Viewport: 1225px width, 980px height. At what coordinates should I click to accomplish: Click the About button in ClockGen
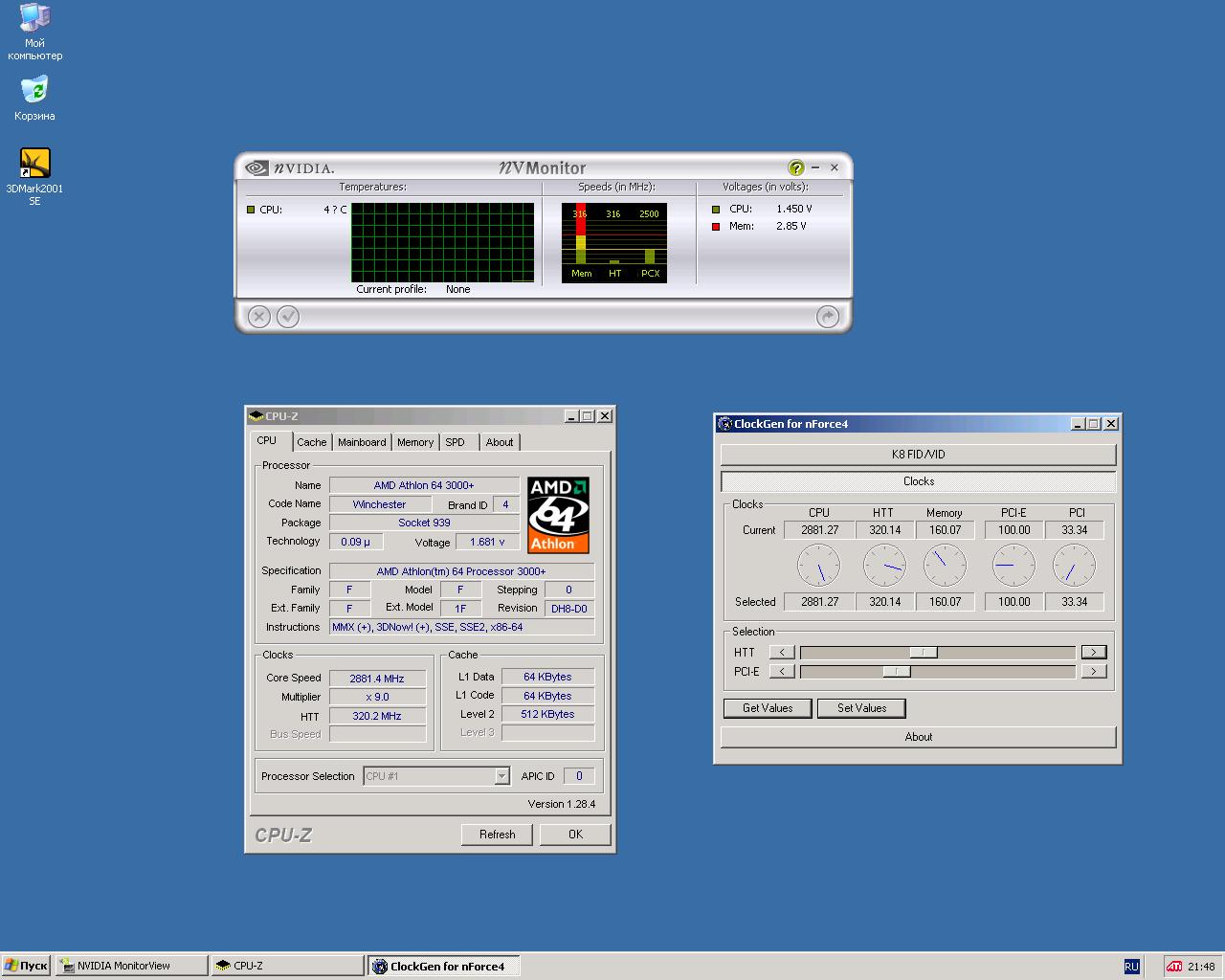(919, 737)
